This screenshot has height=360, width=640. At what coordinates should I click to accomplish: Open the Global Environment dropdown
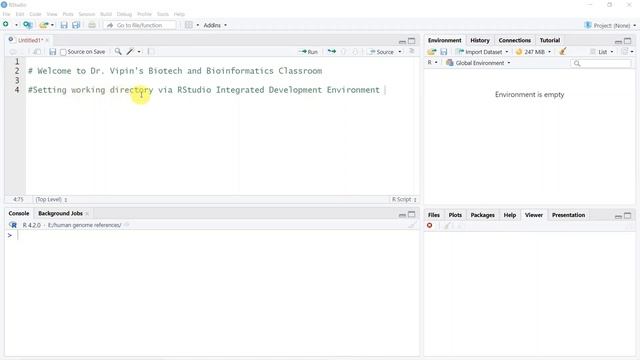tap(478, 63)
